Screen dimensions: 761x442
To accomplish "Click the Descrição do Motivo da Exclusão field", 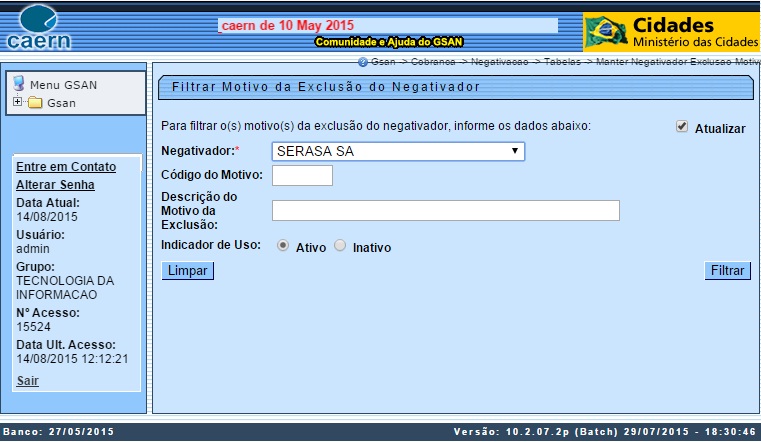I will [445, 210].
